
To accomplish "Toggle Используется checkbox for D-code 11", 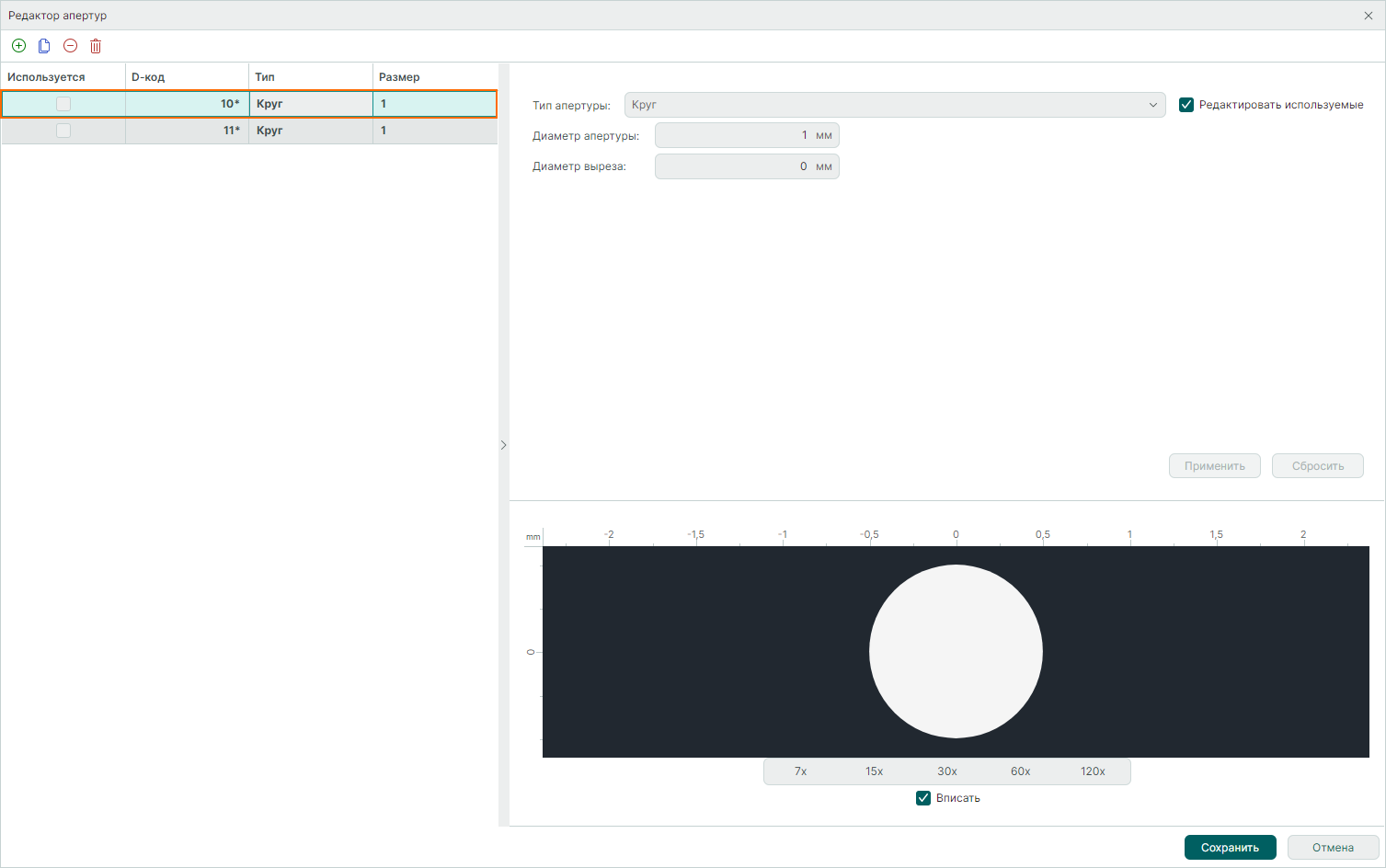I will (63, 131).
